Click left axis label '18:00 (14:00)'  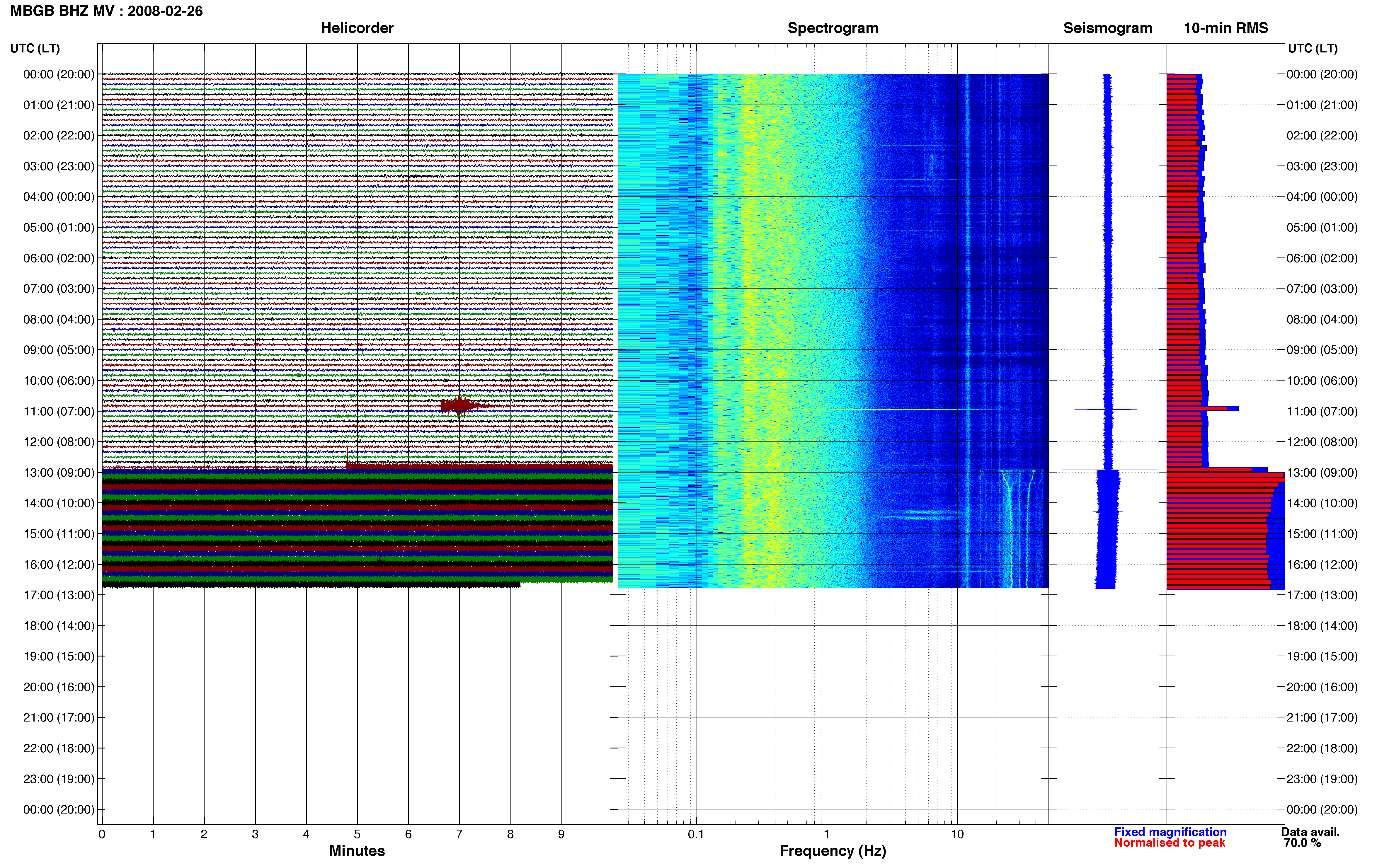(59, 626)
